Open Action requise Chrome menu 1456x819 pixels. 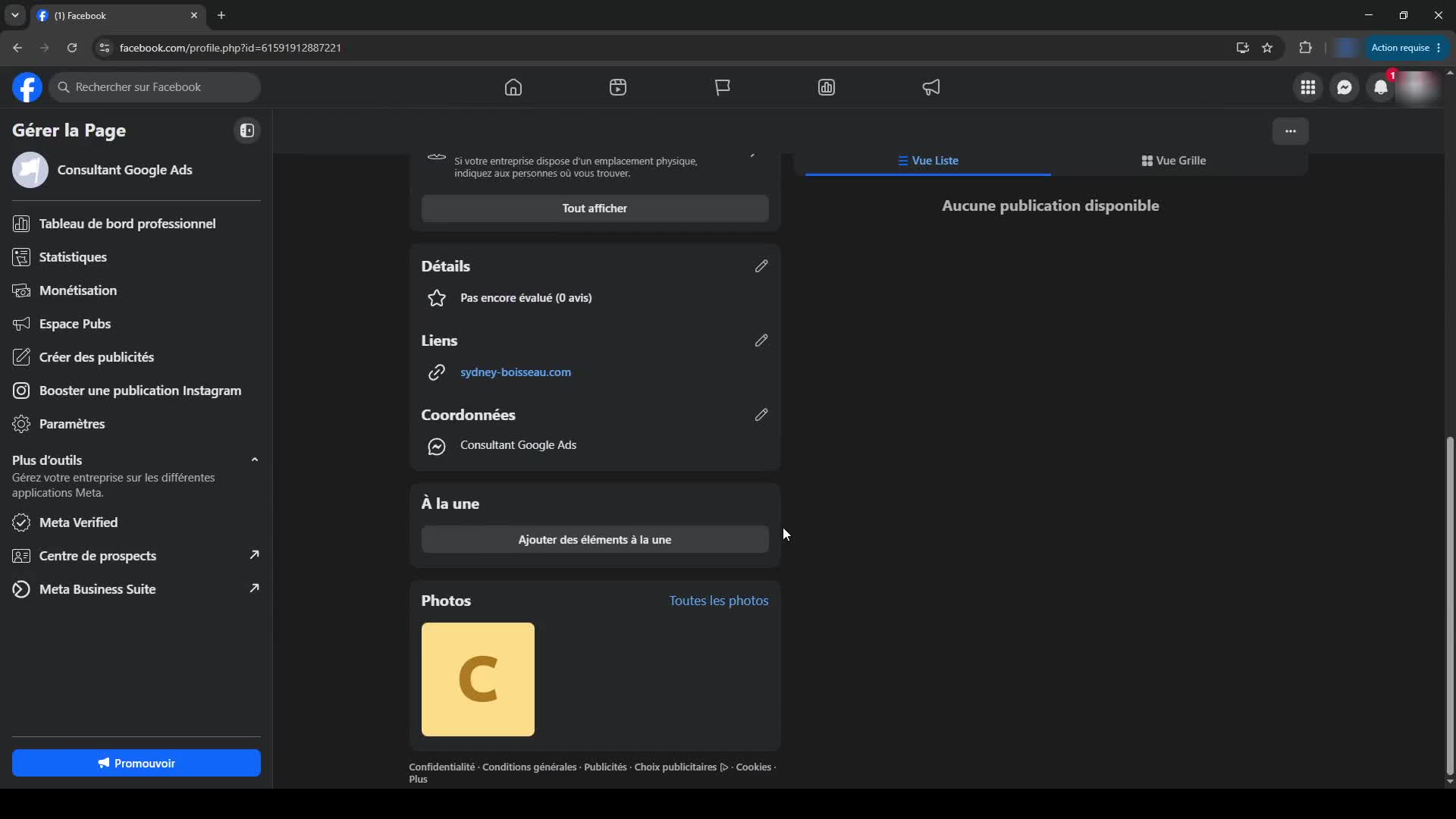pyautogui.click(x=1407, y=48)
